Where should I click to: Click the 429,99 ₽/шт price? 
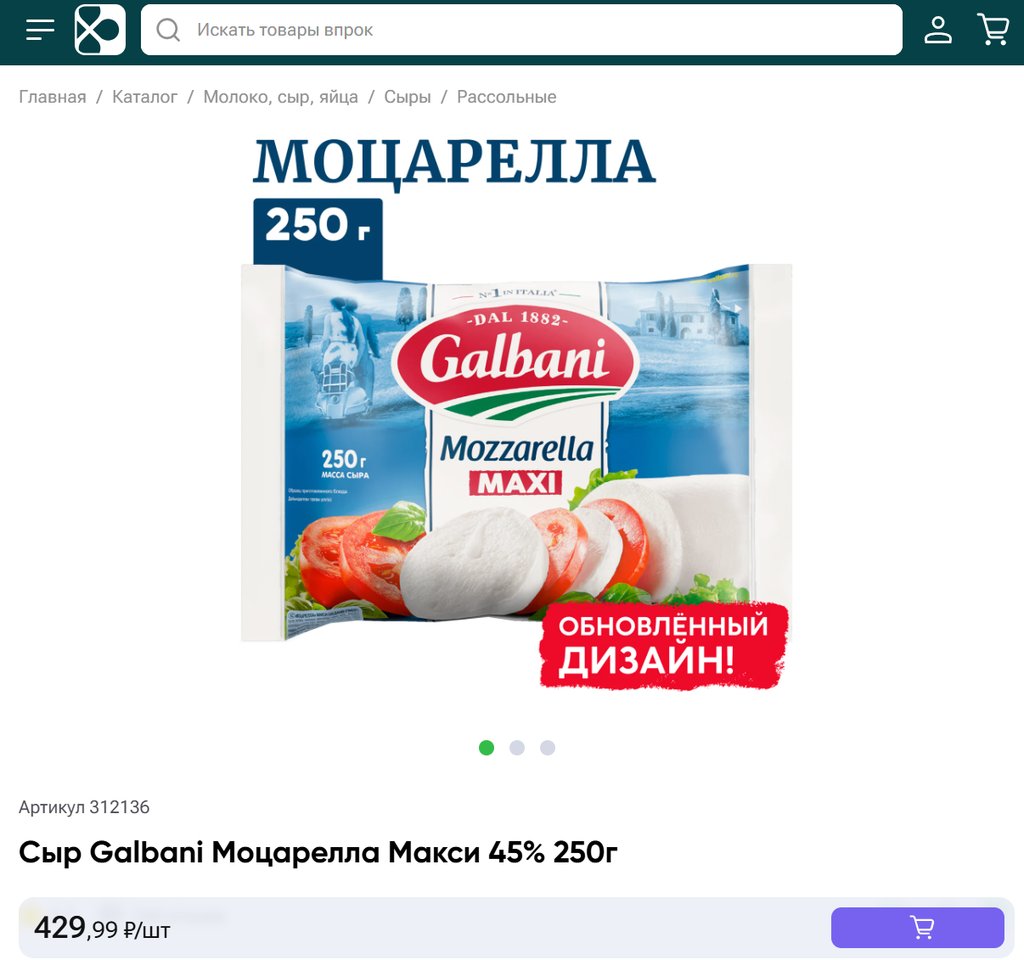[102, 927]
